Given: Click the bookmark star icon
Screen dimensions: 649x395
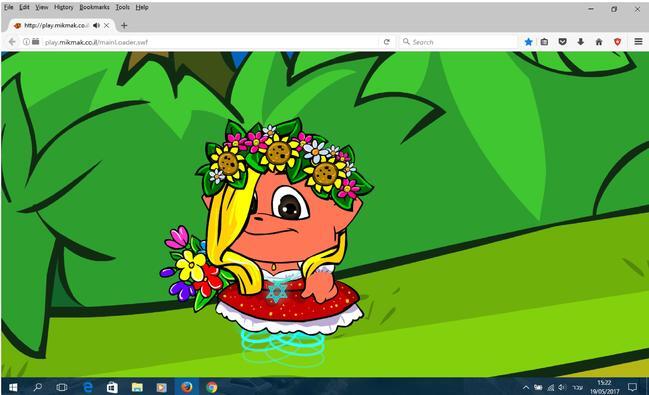Looking at the screenshot, I should [529, 42].
